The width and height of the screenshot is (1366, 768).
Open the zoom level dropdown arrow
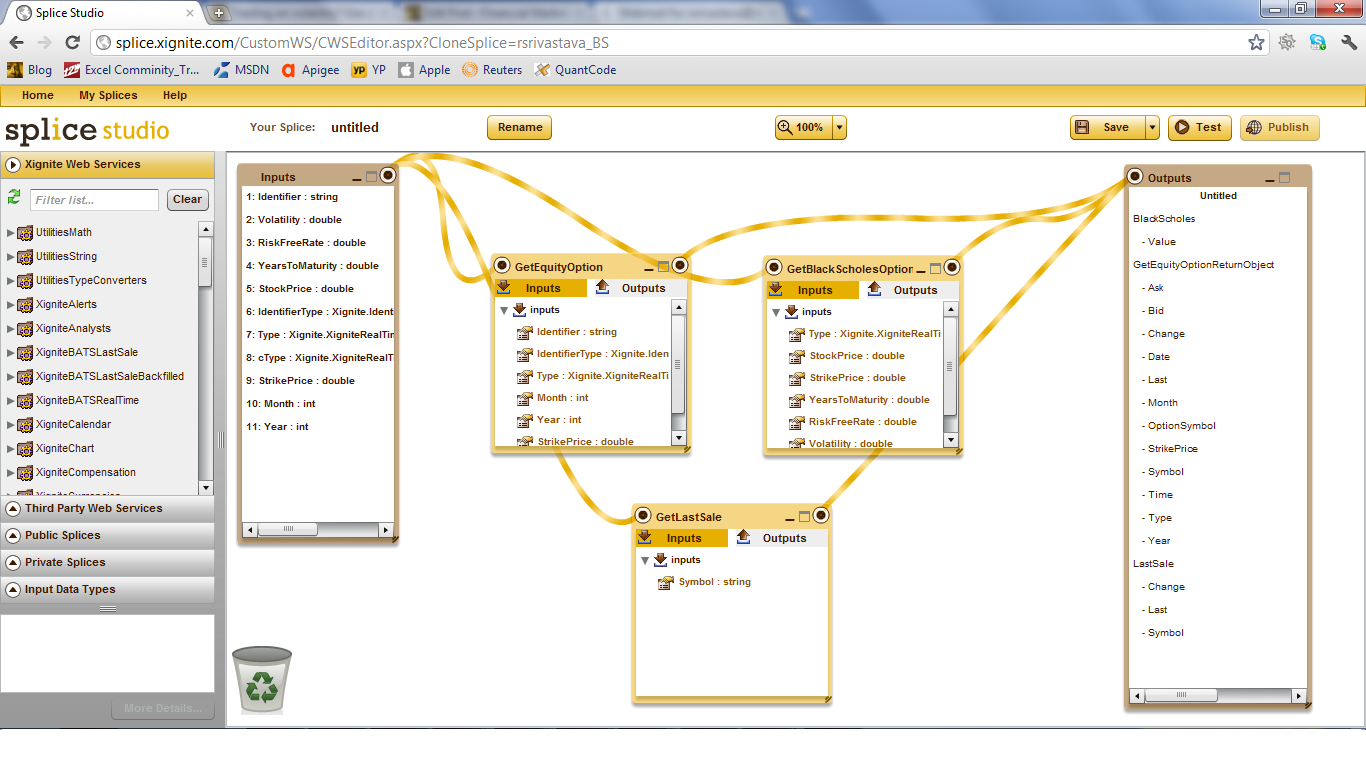click(839, 128)
